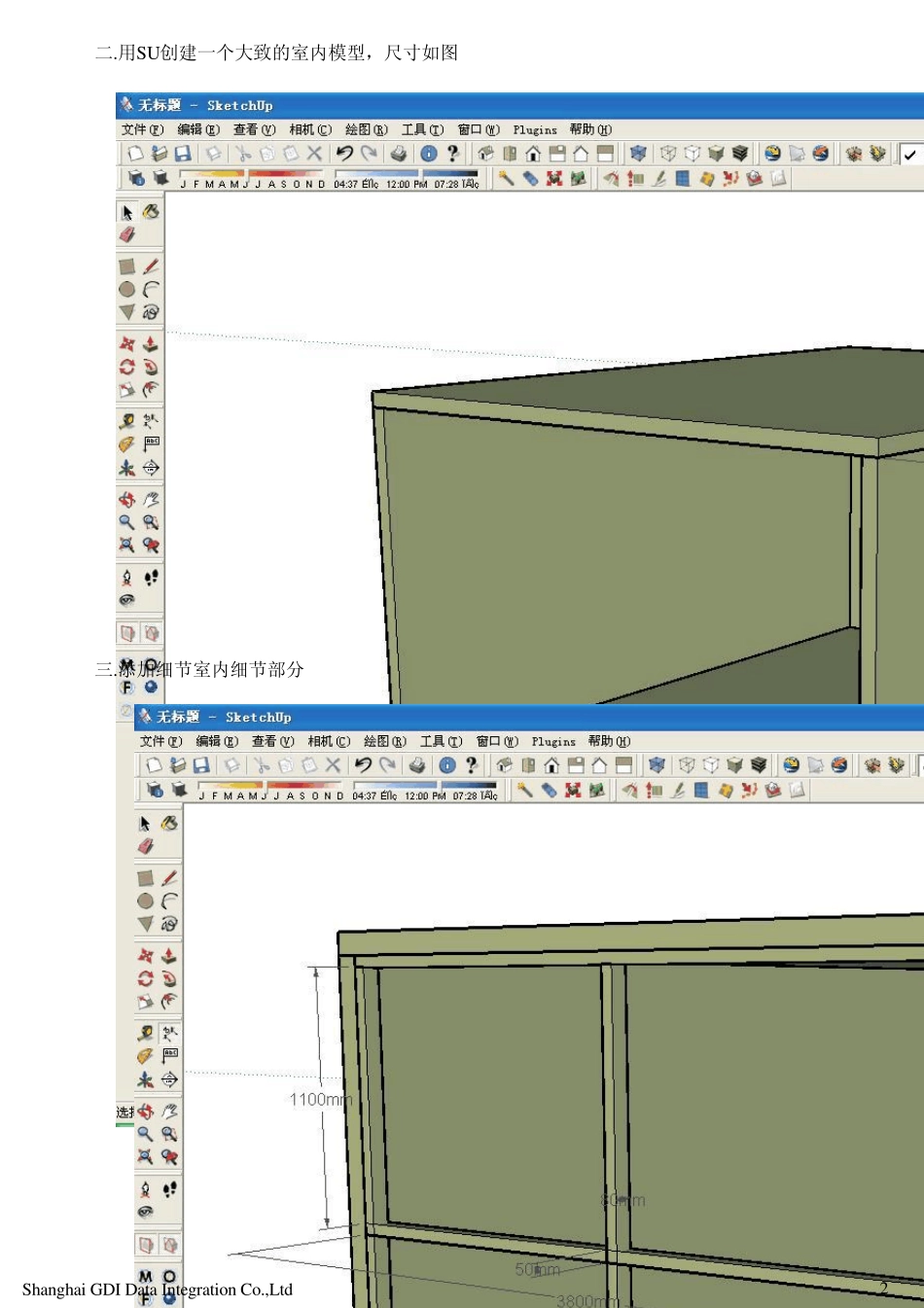Image resolution: width=924 pixels, height=1308 pixels.
Task: Activate the Line pencil tool in lower SketchUp window
Action: (x=169, y=878)
